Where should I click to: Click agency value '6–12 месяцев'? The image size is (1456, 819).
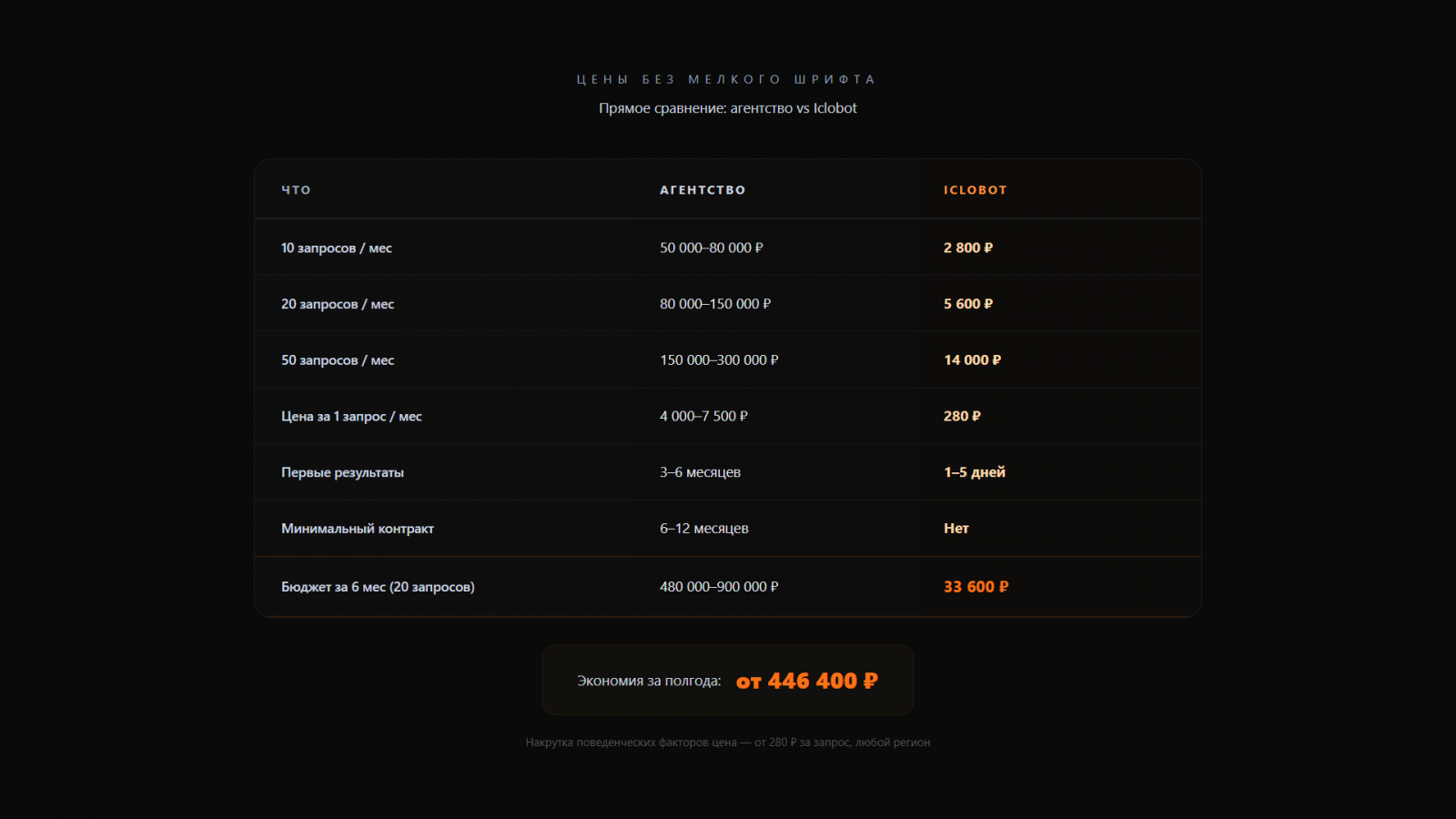(704, 529)
